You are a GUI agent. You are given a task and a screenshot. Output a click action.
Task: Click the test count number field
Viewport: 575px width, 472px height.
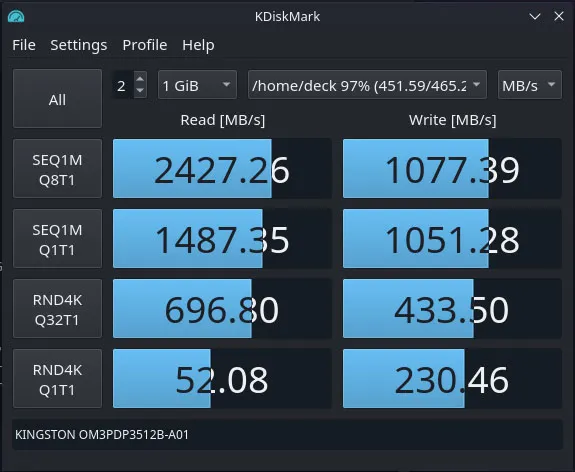122,85
